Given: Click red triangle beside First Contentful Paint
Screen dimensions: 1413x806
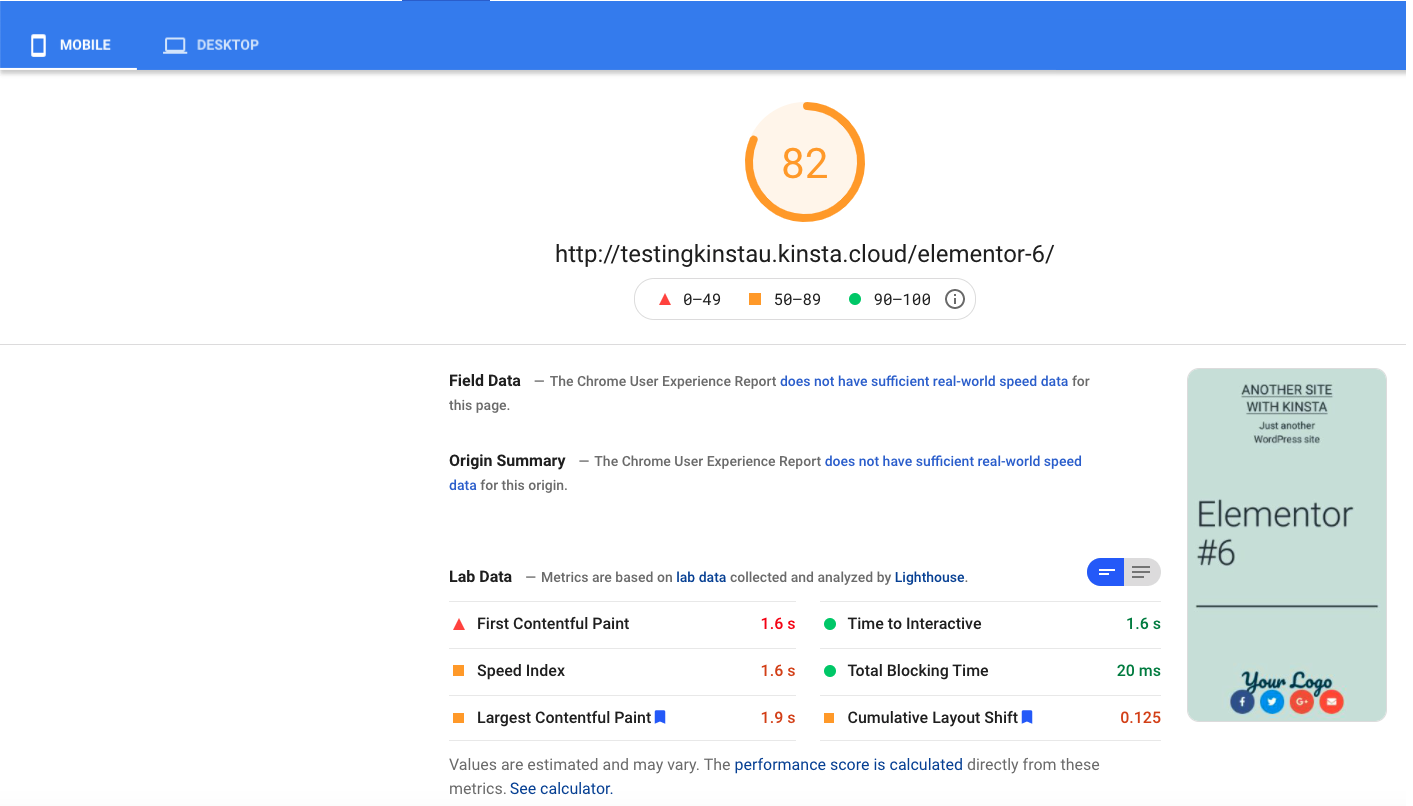Looking at the screenshot, I should (459, 624).
